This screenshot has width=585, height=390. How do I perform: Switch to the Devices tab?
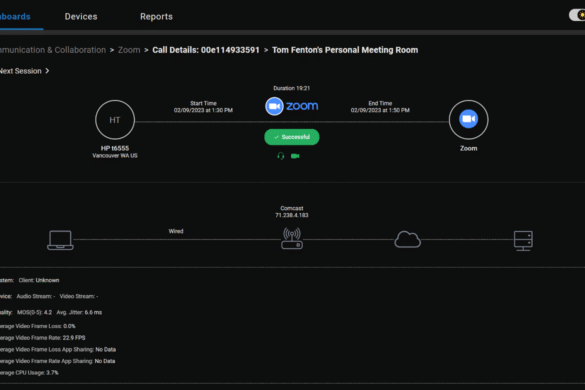point(81,16)
